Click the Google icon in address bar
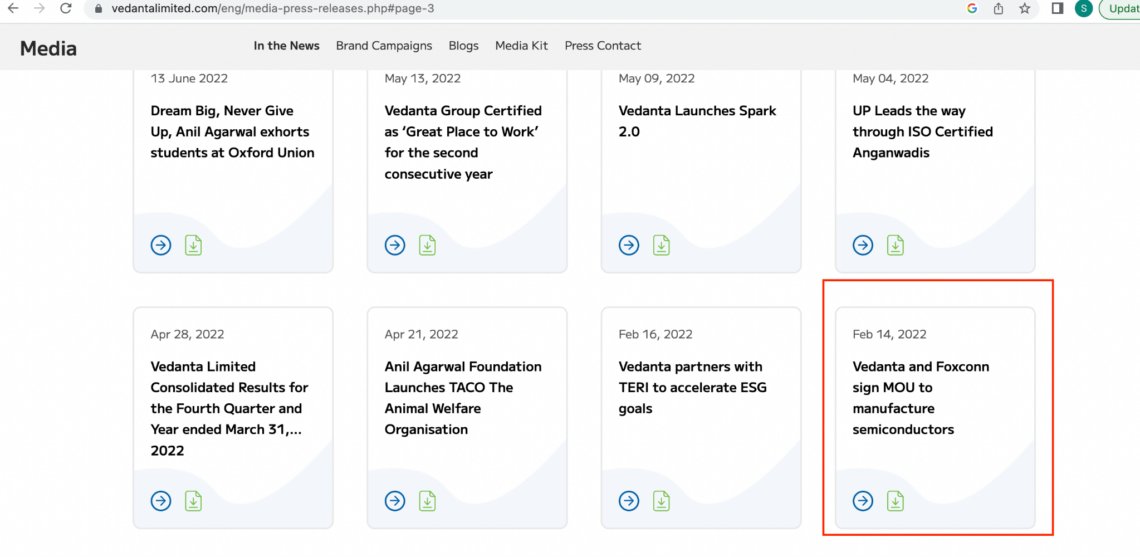The height and width of the screenshot is (557, 1140). (x=972, y=9)
